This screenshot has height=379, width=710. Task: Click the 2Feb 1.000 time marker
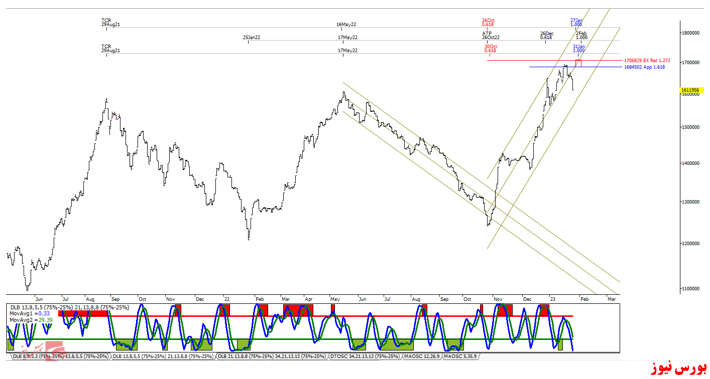pos(581,35)
